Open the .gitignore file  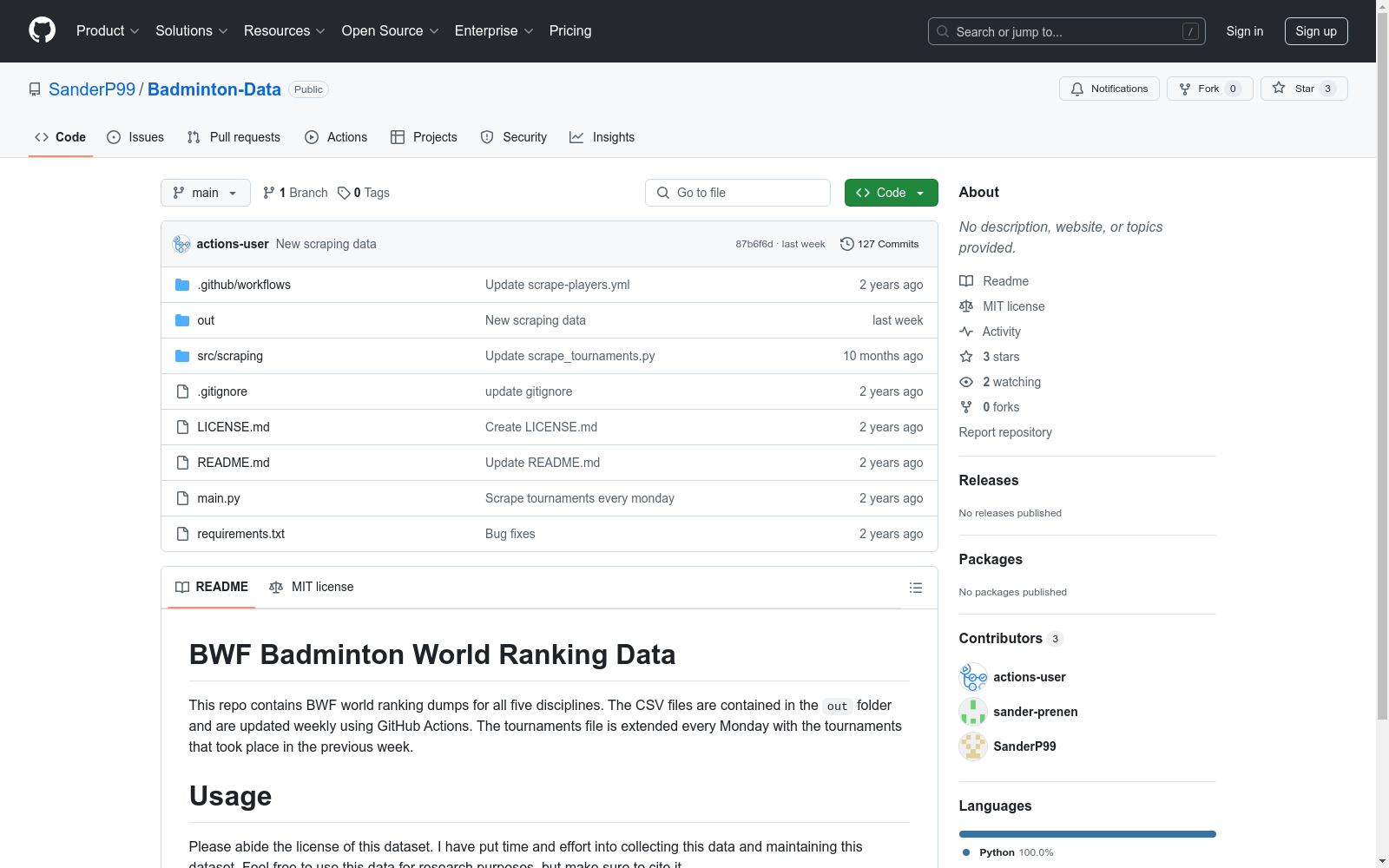coord(222,391)
